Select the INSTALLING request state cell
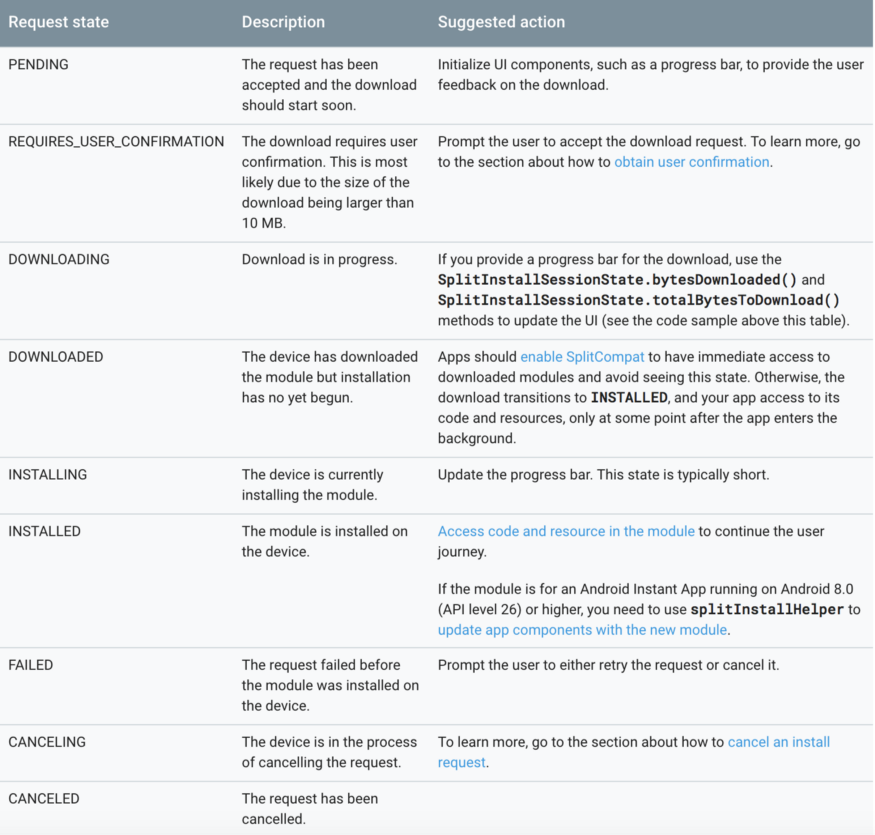This screenshot has width=875, height=835. click(x=48, y=475)
